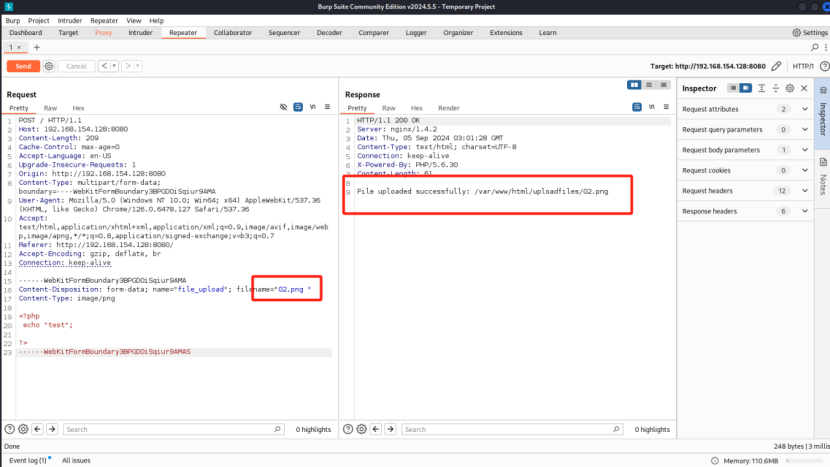Switch to the Target tab
Screen dimensions: 830x467
(68, 33)
